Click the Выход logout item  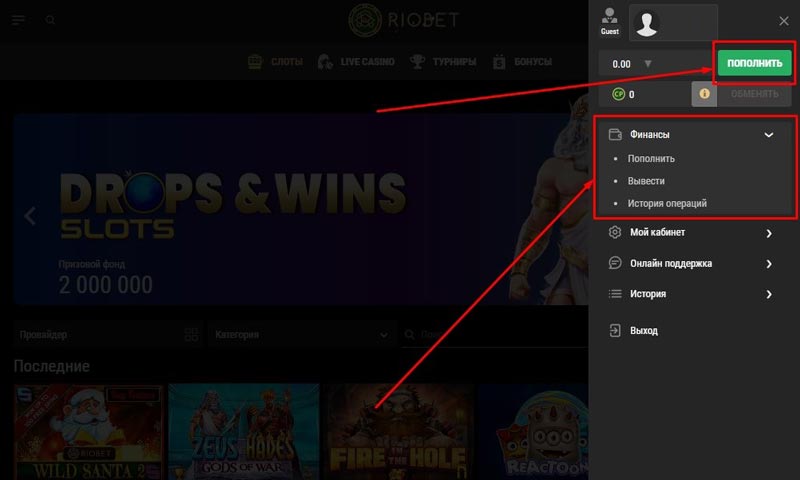(x=643, y=330)
